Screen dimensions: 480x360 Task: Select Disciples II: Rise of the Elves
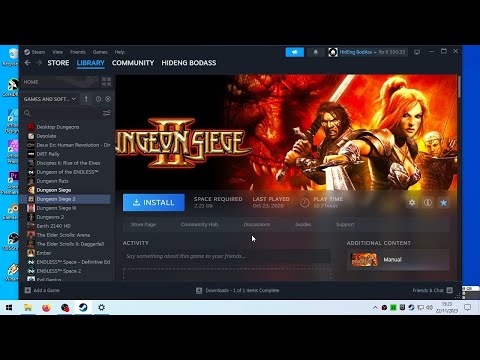click(x=68, y=163)
